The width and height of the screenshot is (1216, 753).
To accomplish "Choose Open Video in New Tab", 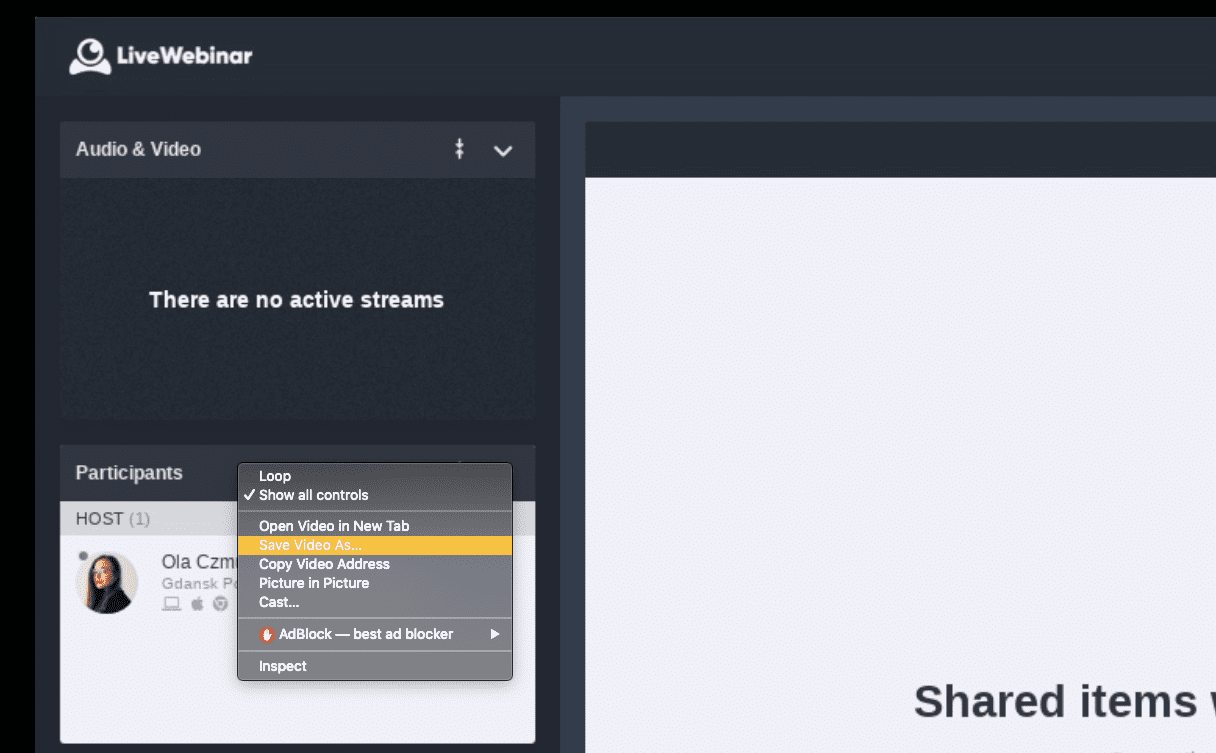I will coord(334,526).
